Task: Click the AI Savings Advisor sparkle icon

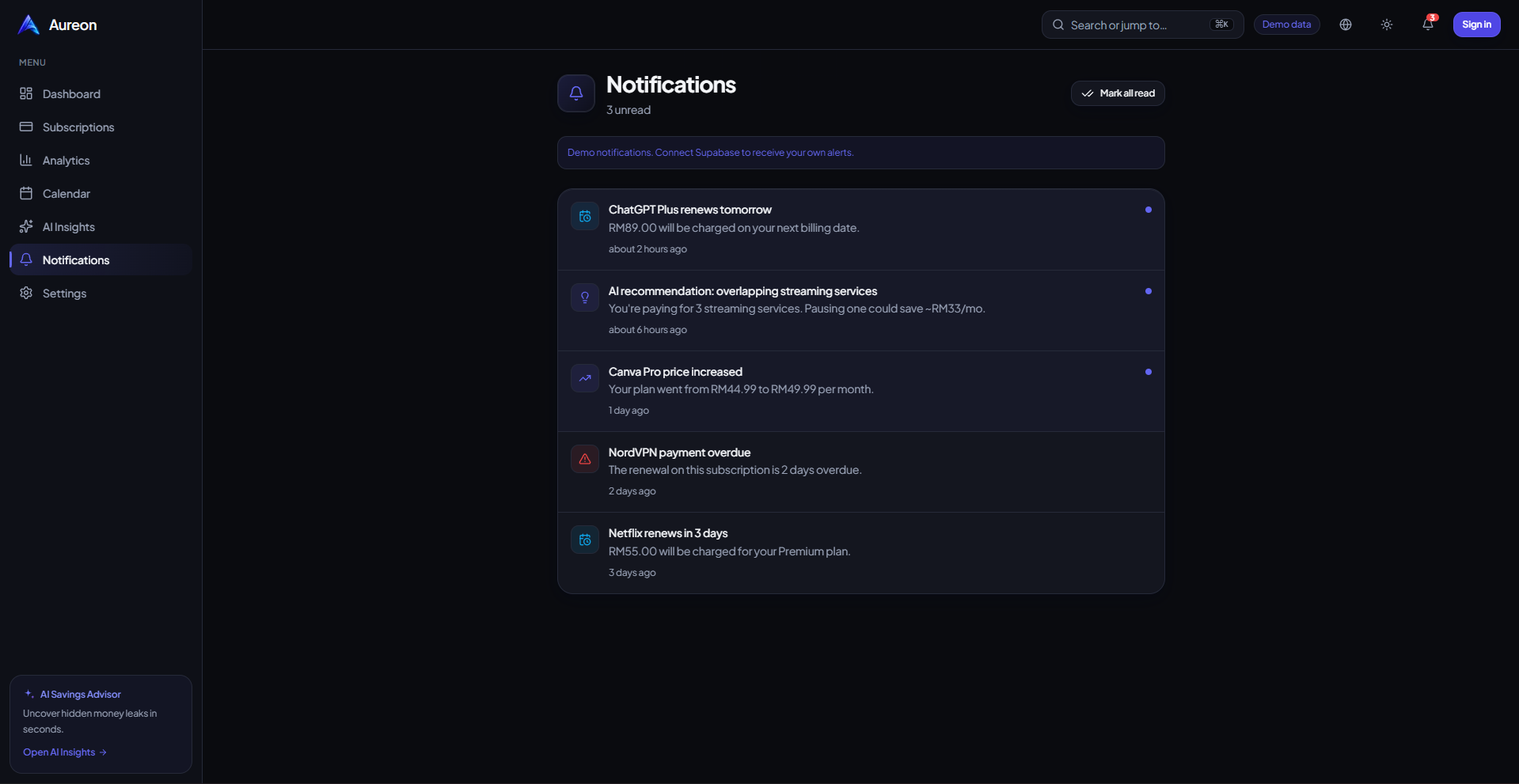Action: pos(29,694)
